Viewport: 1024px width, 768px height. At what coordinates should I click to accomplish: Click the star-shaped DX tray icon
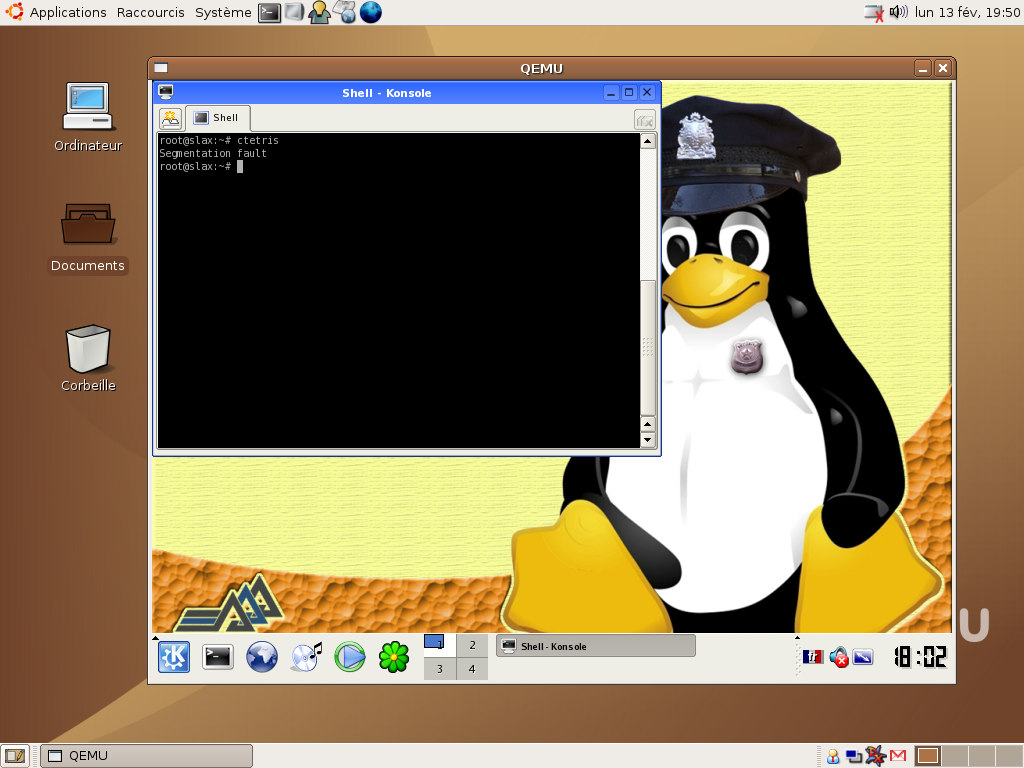(x=876, y=756)
